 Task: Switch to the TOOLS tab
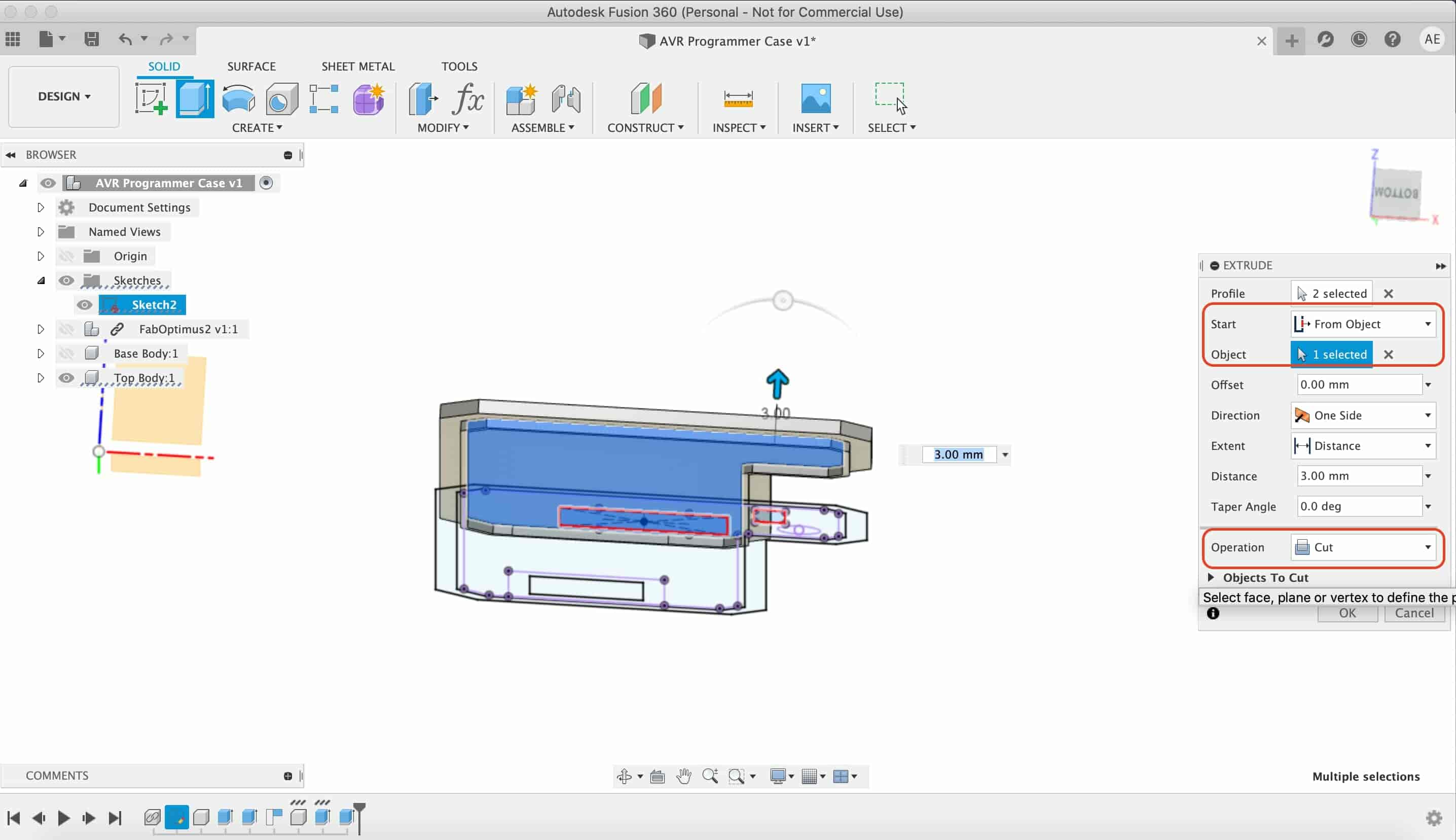coord(459,66)
